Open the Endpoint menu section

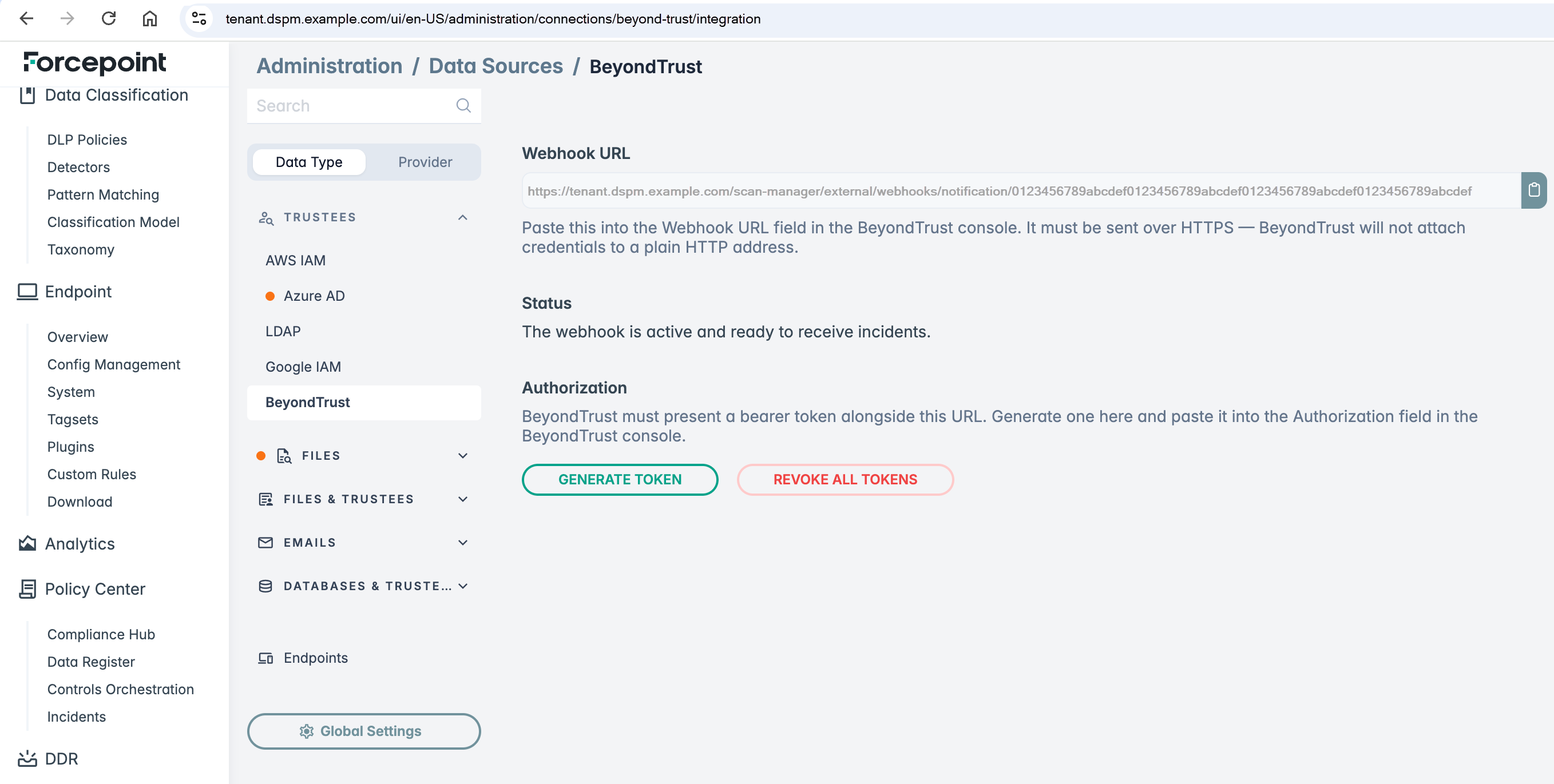point(78,292)
